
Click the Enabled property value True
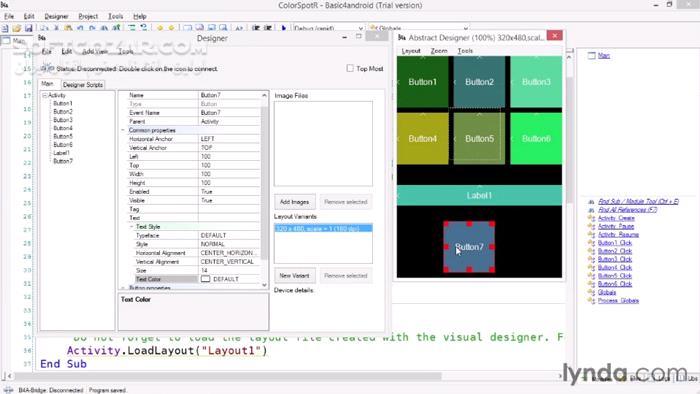(x=229, y=191)
